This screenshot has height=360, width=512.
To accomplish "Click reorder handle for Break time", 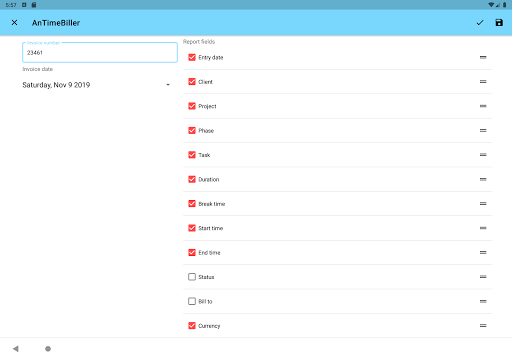I will [483, 204].
